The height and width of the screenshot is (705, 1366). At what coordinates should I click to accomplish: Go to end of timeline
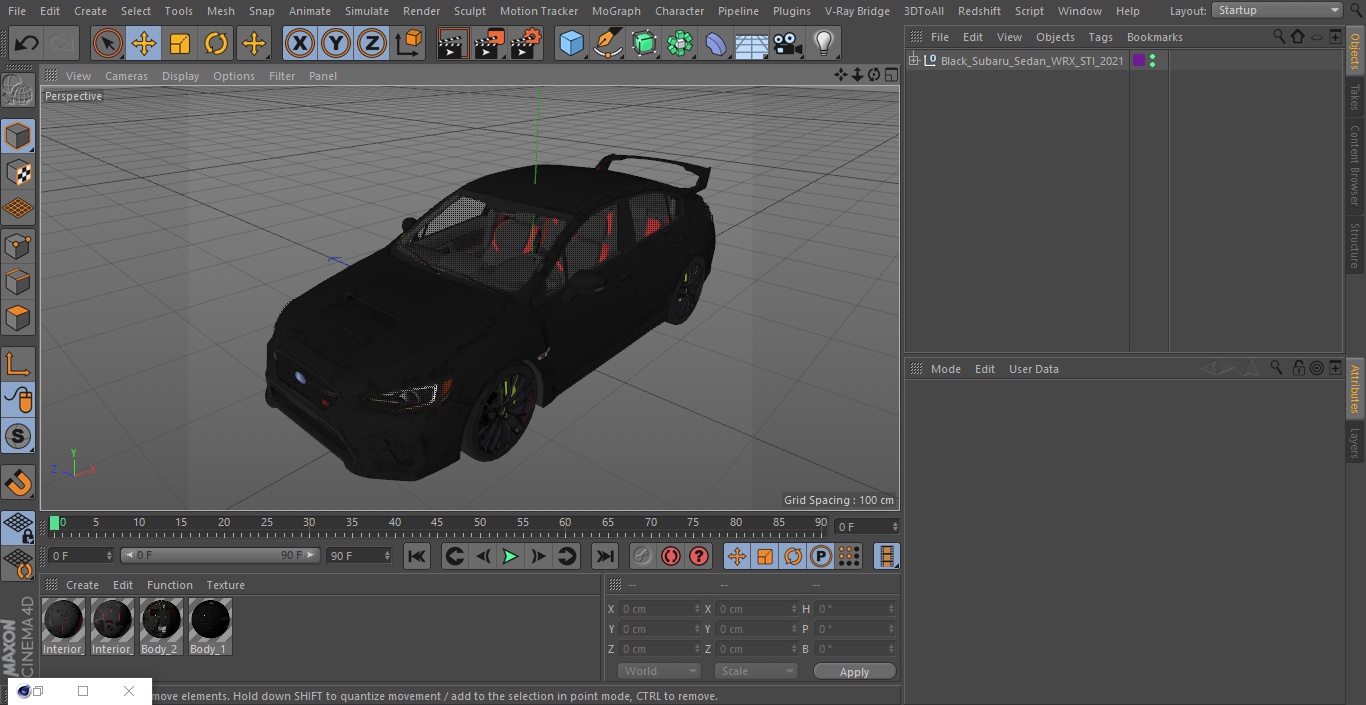tap(605, 556)
